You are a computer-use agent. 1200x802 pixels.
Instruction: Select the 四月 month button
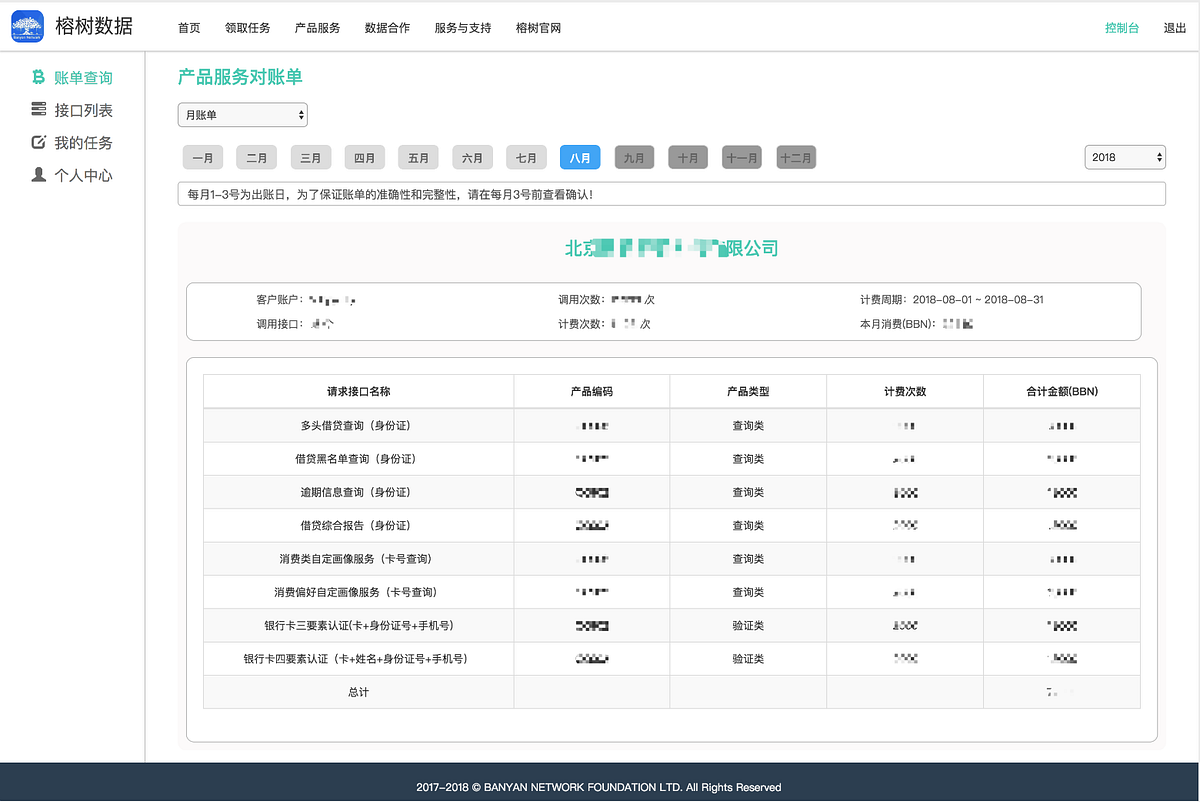[365, 157]
